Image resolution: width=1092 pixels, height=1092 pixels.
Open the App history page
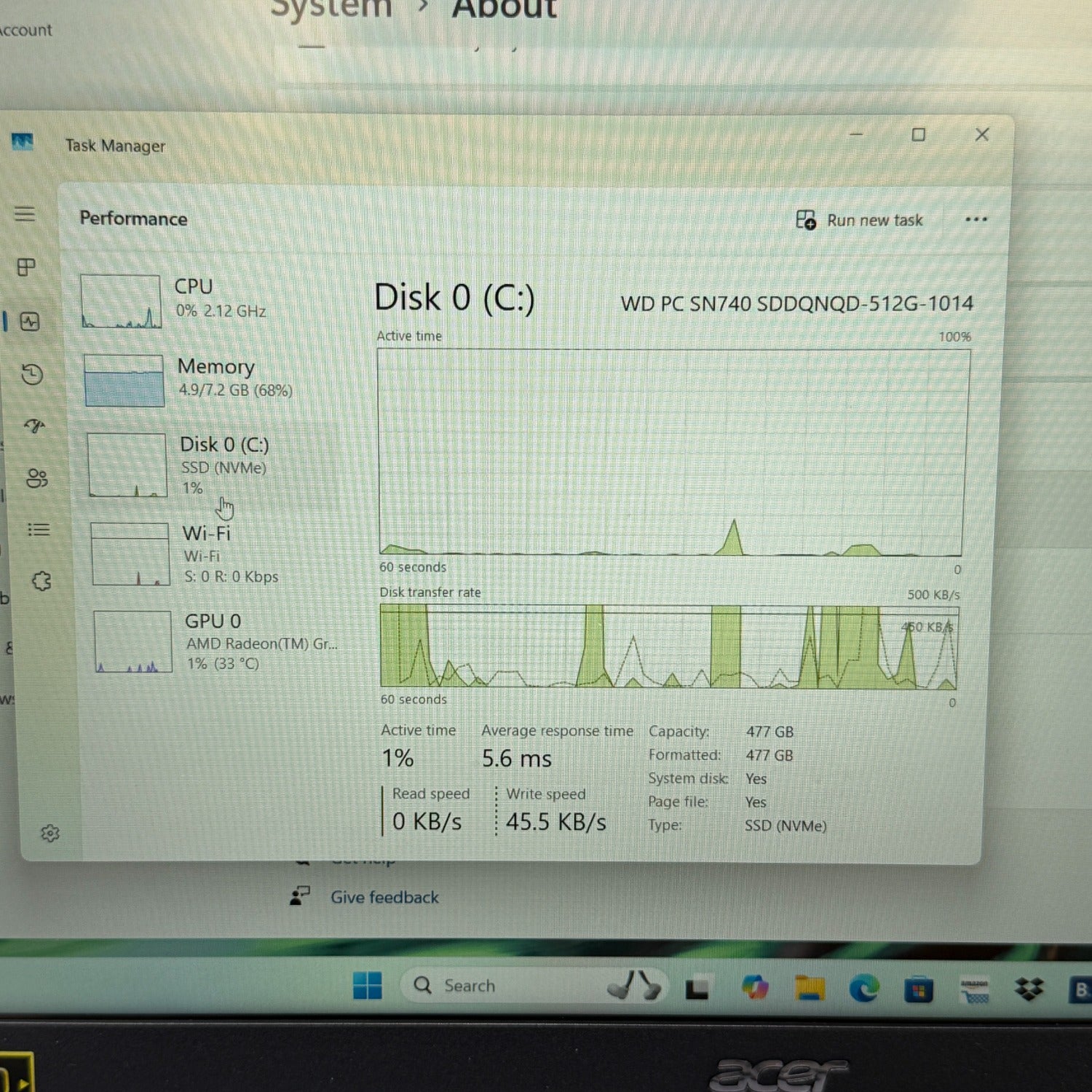32,374
